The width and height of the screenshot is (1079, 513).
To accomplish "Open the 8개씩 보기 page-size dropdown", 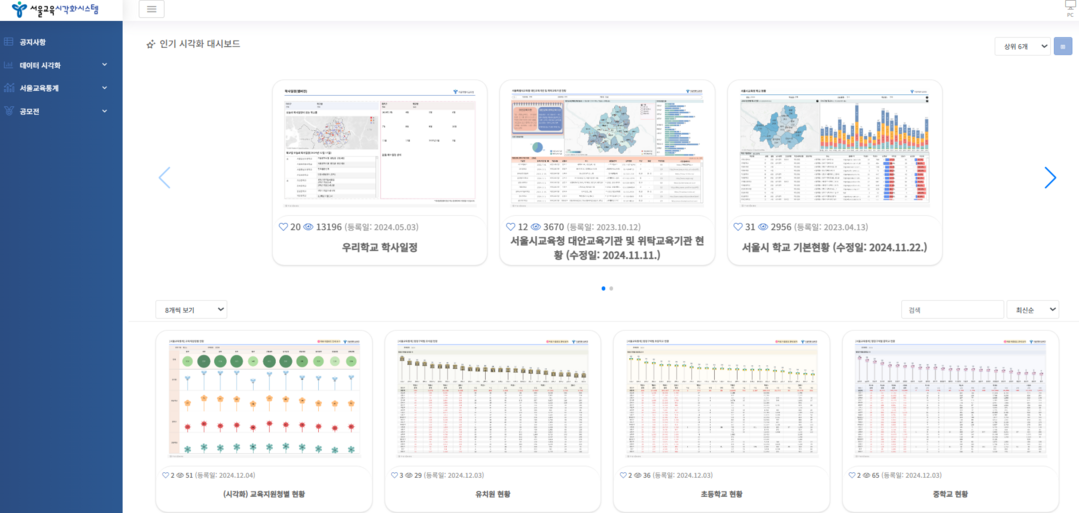I will [x=191, y=310].
